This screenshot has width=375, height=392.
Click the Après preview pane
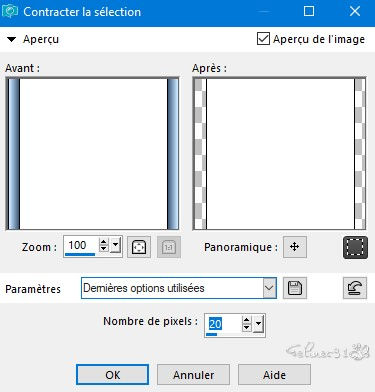[279, 154]
